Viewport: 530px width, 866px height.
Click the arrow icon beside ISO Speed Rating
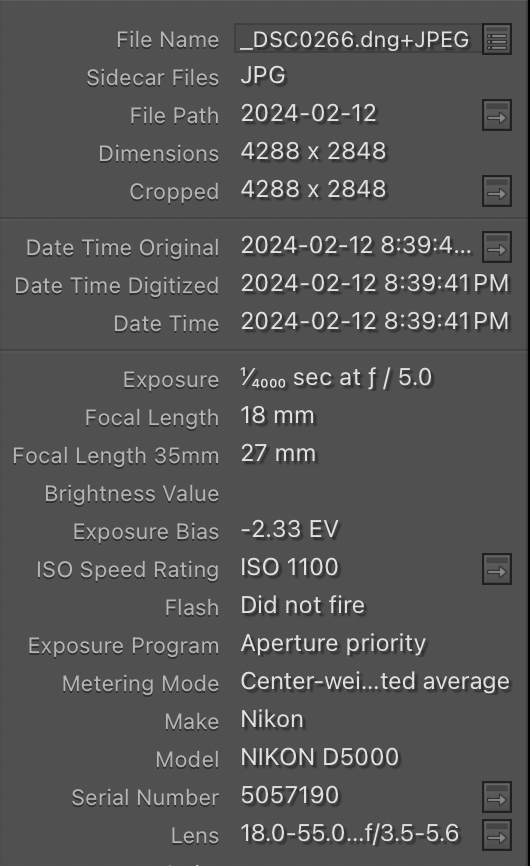tap(497, 569)
